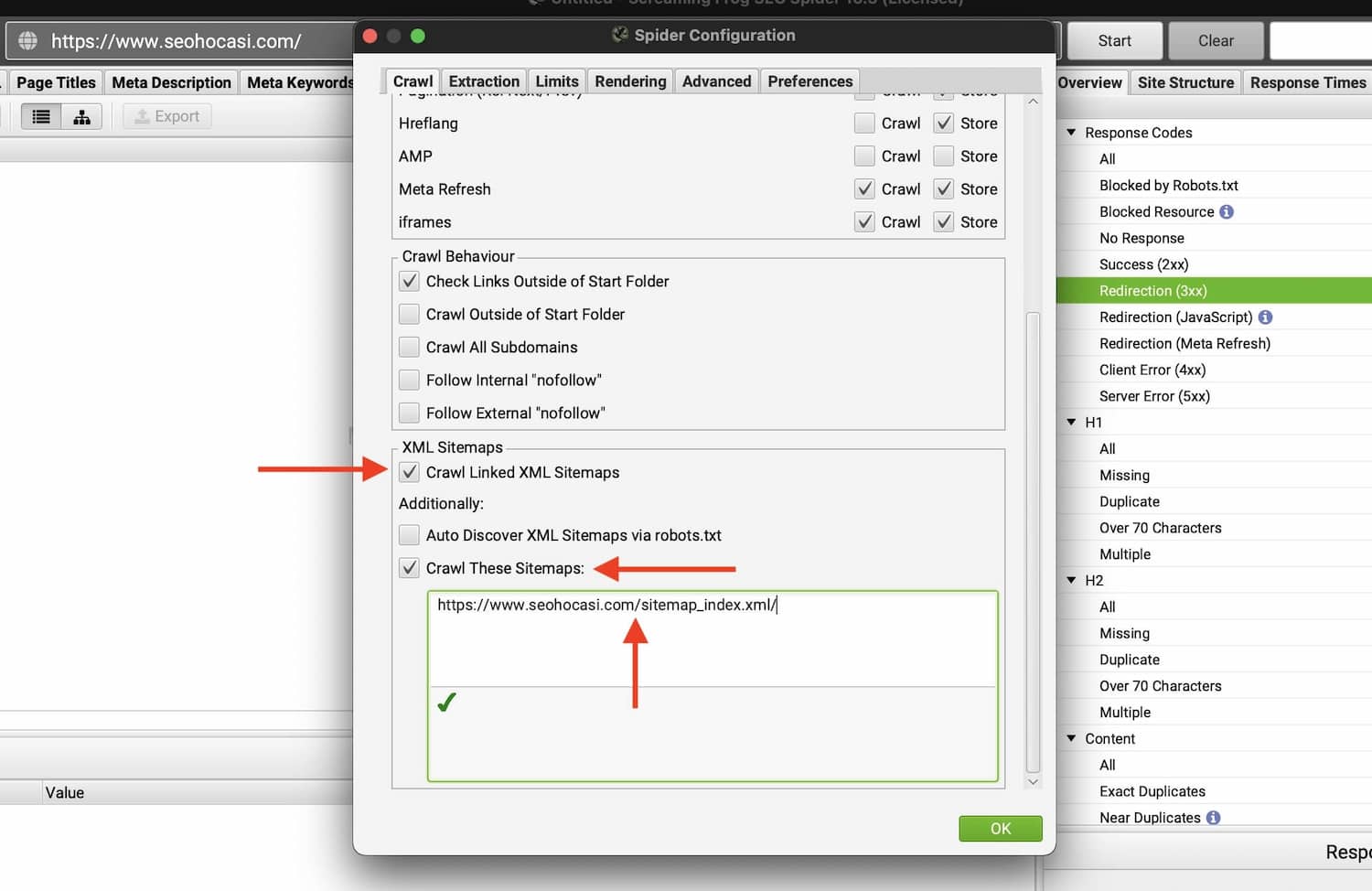Image resolution: width=1372 pixels, height=891 pixels.
Task: Collapse the H1 tree section
Action: tap(1071, 423)
